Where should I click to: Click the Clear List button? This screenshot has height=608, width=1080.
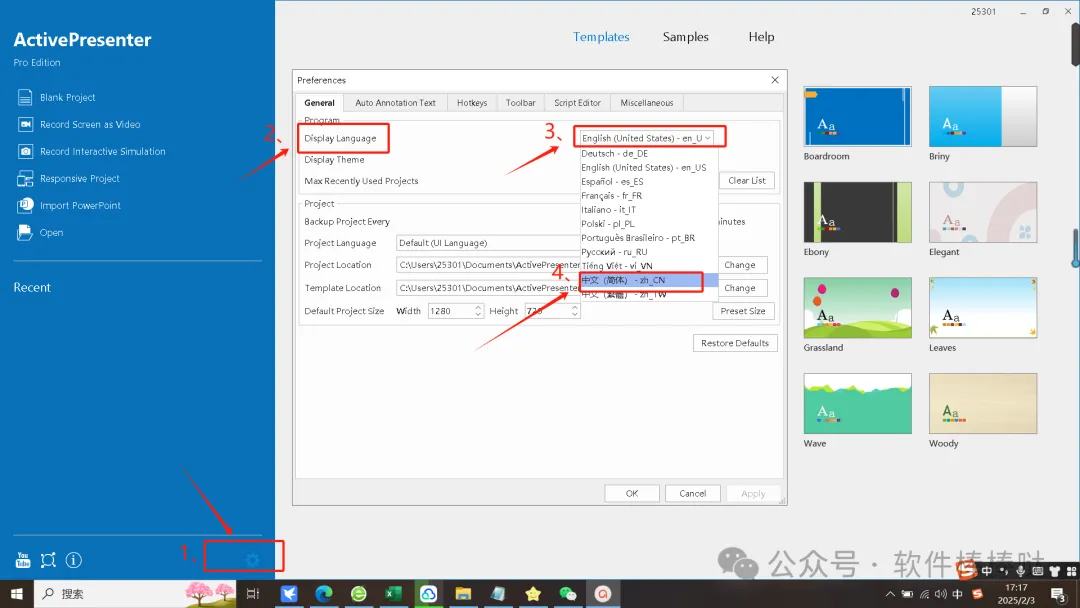click(x=747, y=180)
